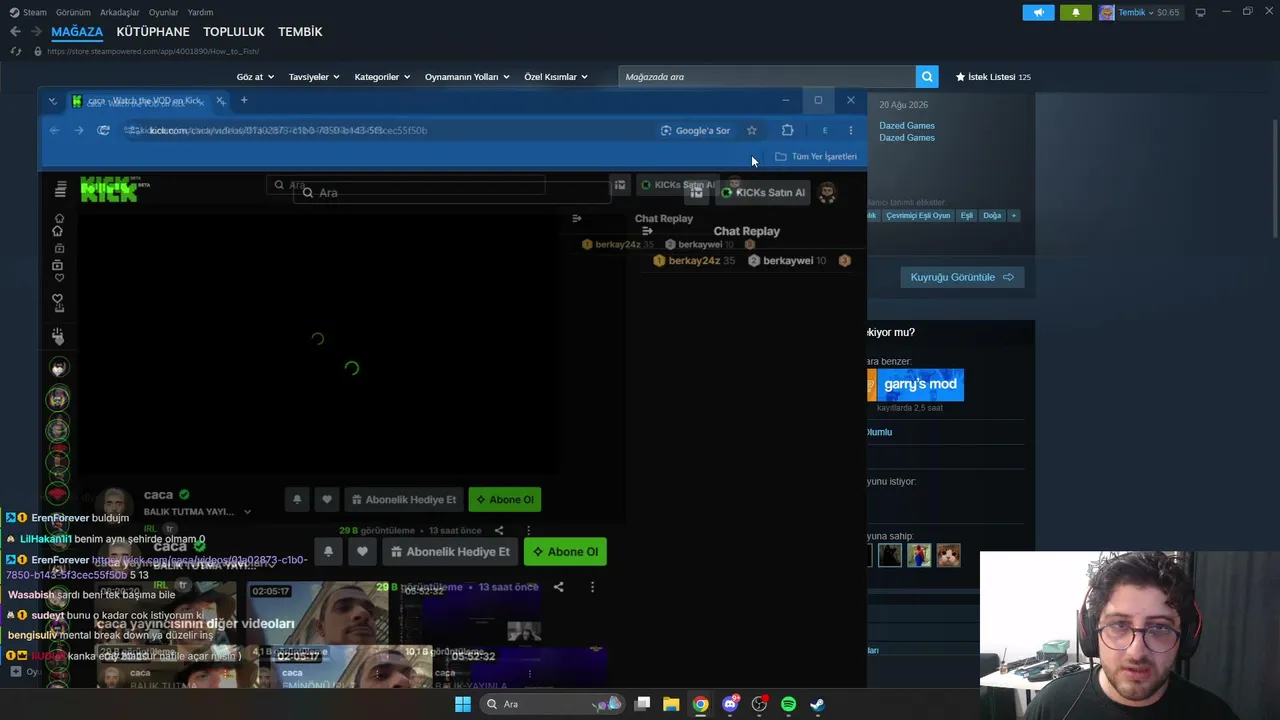The height and width of the screenshot is (720, 1280).
Task: Click the Steam store search magnifier button
Action: [x=928, y=77]
